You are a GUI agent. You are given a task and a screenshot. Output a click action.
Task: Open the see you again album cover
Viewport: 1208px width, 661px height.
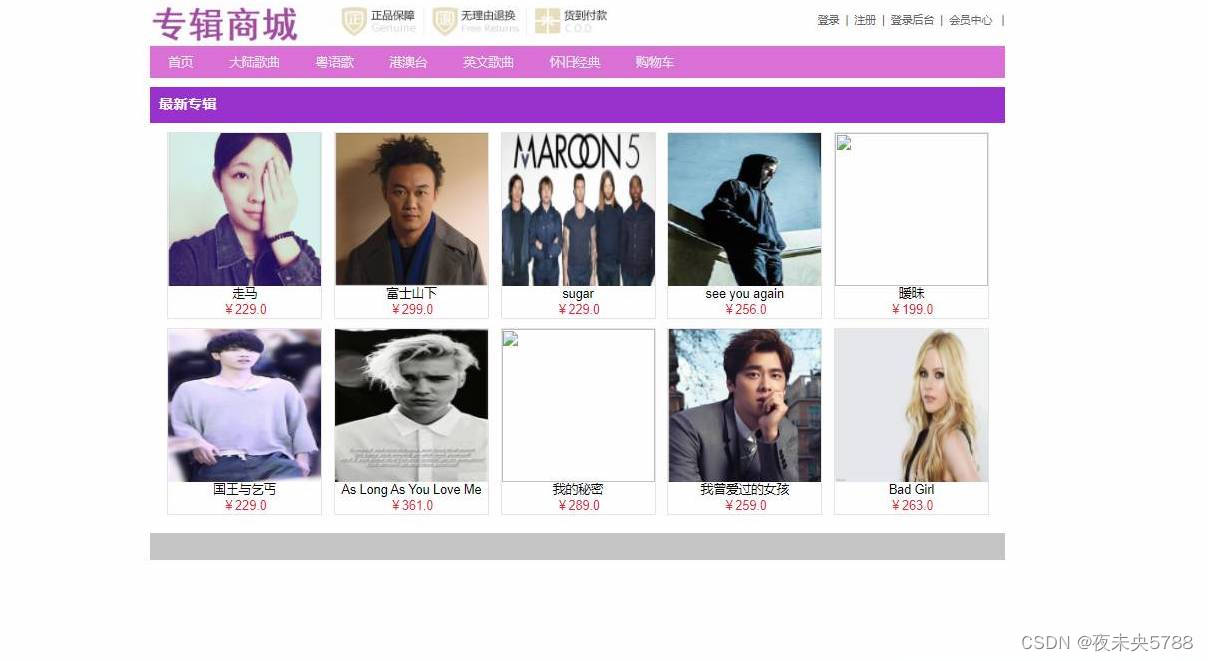(x=744, y=209)
